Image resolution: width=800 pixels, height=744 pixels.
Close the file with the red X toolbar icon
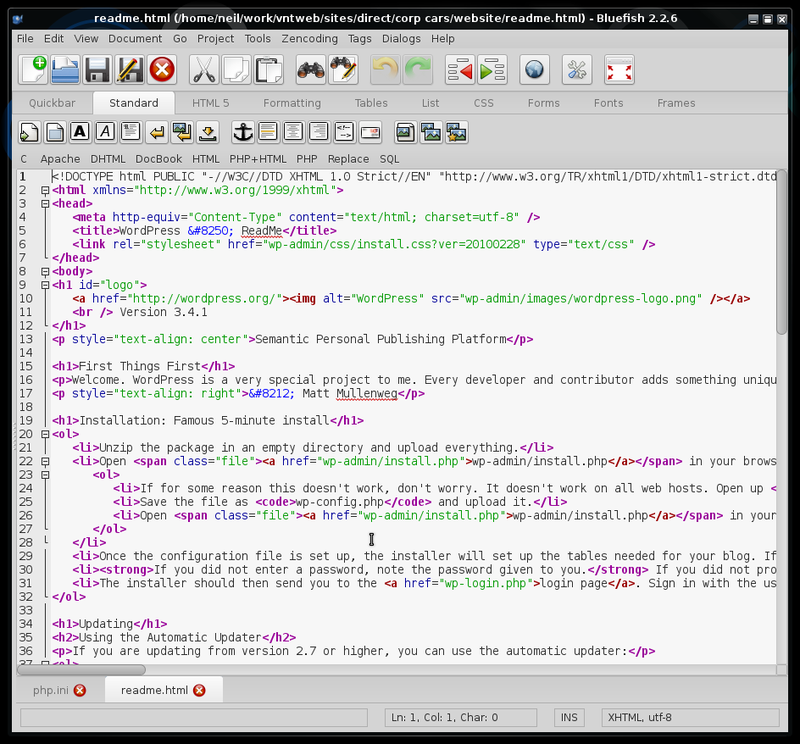pyautogui.click(x=162, y=70)
